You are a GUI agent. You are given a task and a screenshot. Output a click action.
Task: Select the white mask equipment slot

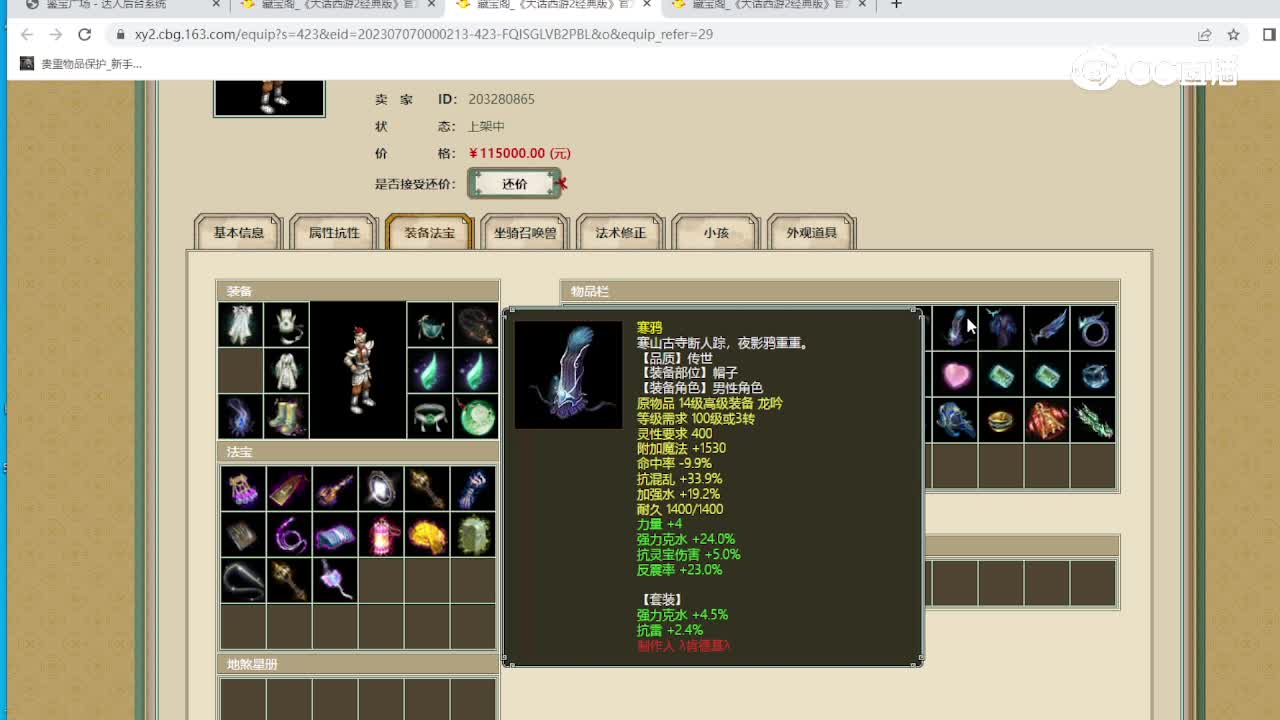(x=287, y=325)
